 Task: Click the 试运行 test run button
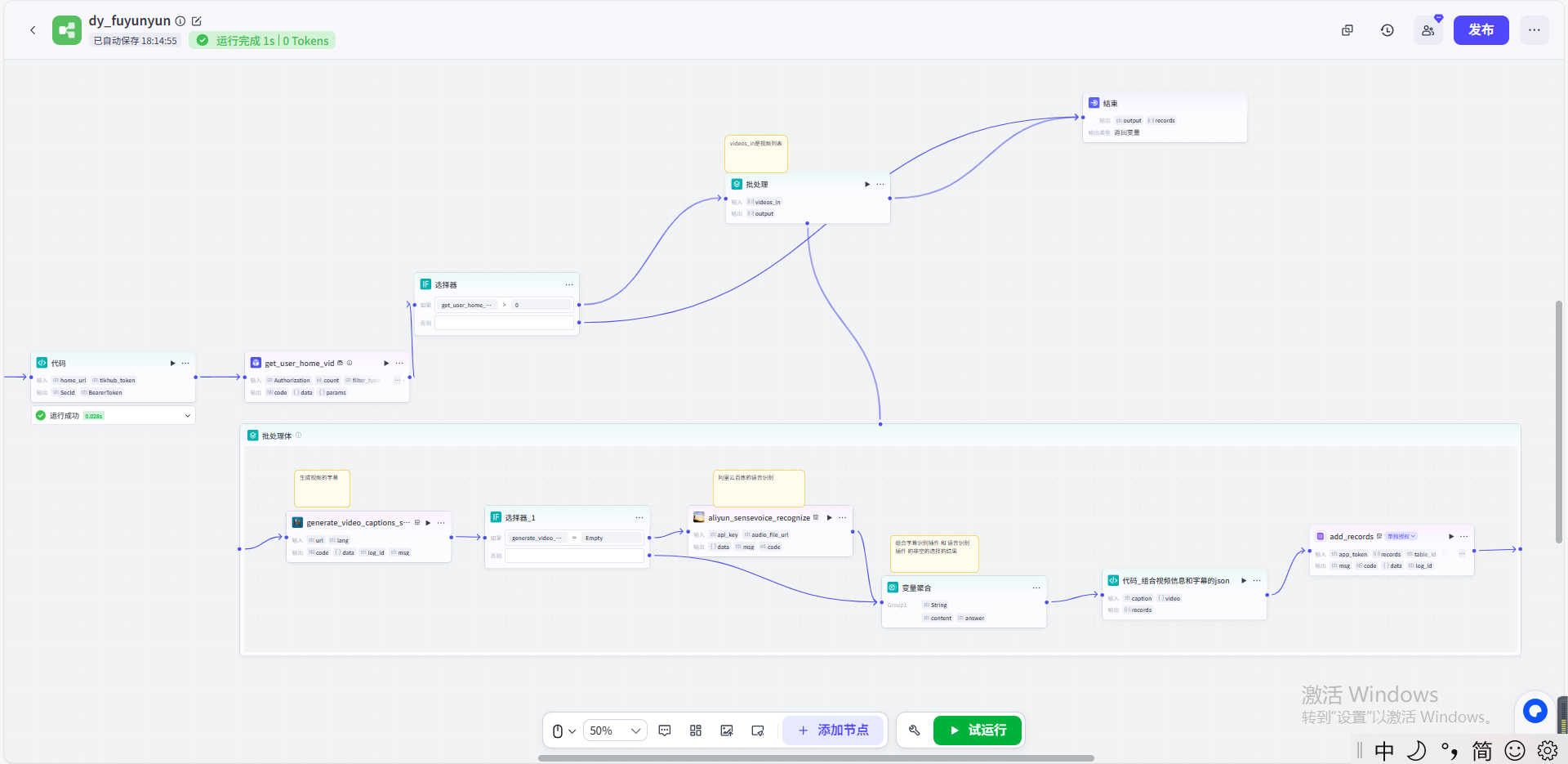[x=978, y=730]
